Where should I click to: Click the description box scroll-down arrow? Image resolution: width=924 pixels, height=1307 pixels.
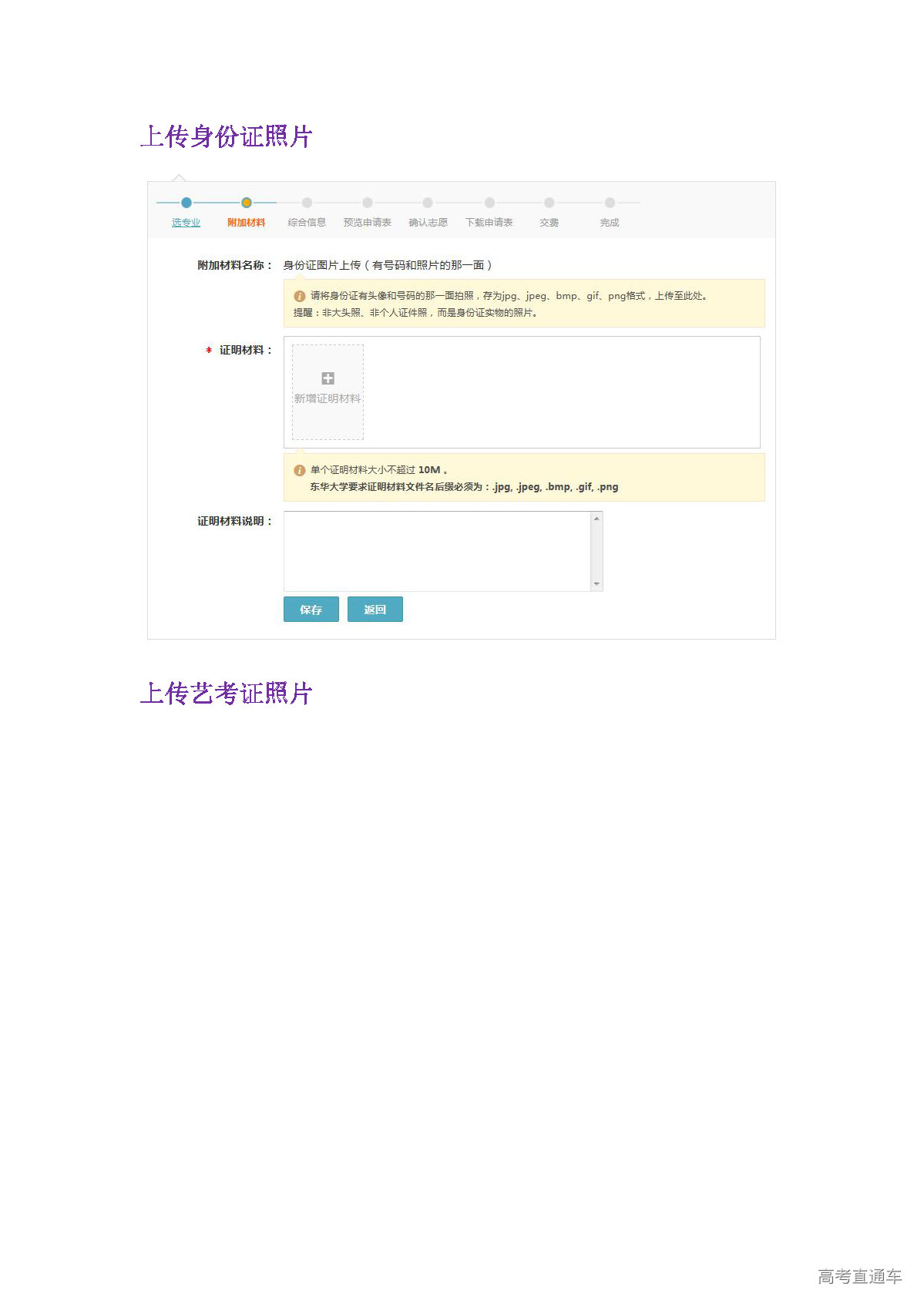click(x=596, y=585)
